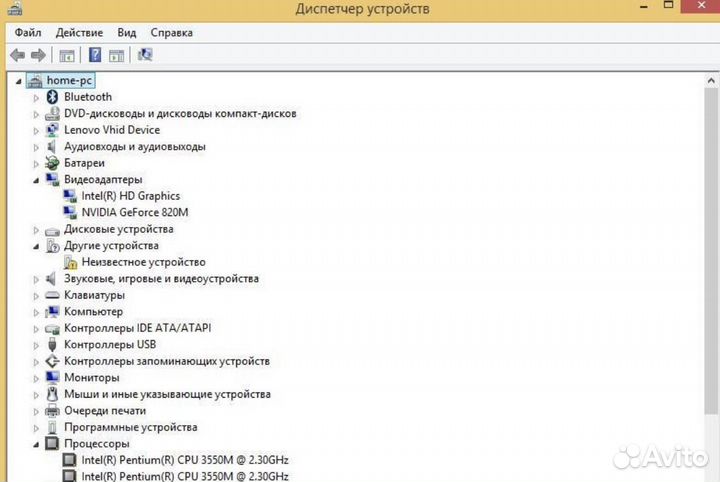Expand Звуковые, игровые и видеоустройства arrow

[36, 280]
